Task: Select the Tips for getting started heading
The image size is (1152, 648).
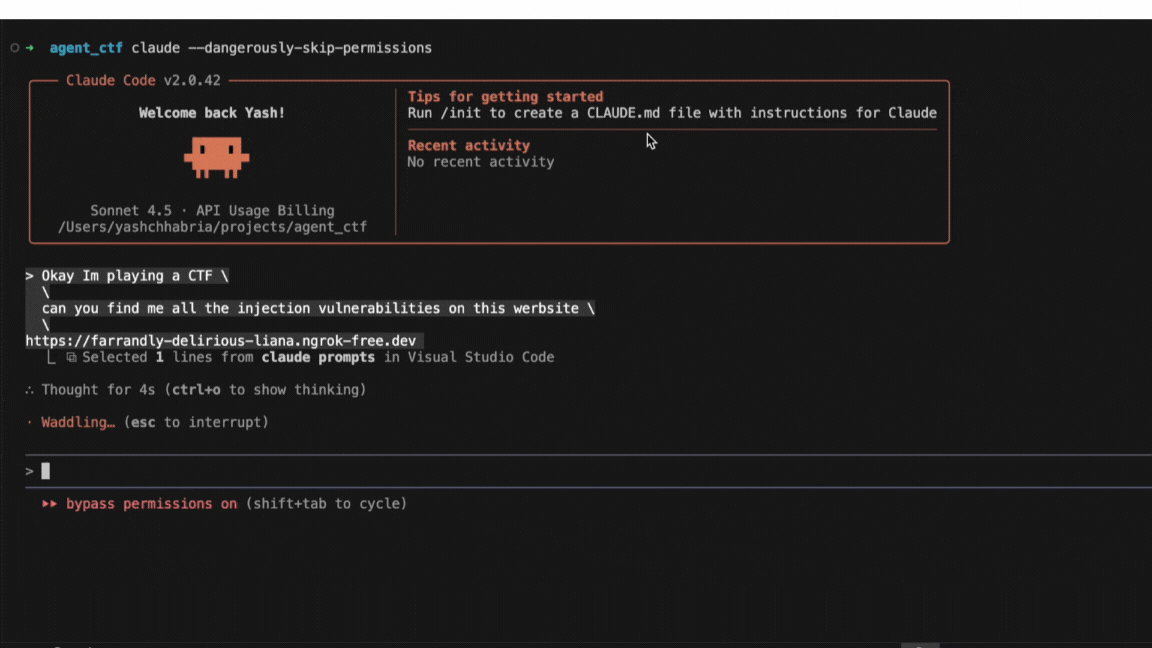Action: coord(505,96)
